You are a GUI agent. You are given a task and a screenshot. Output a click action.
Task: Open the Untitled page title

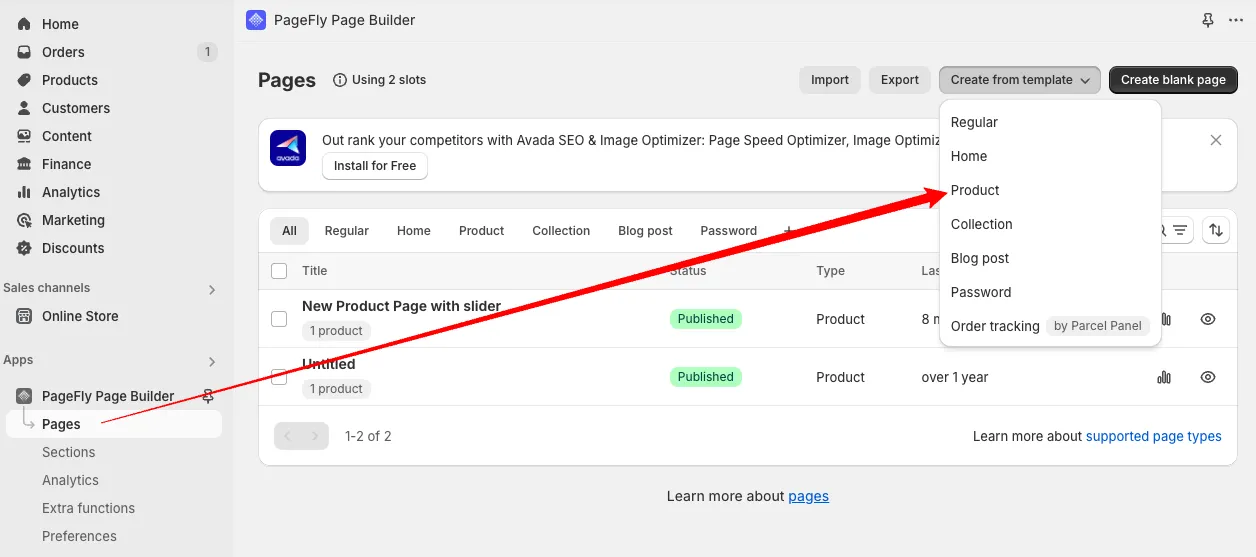pos(328,364)
